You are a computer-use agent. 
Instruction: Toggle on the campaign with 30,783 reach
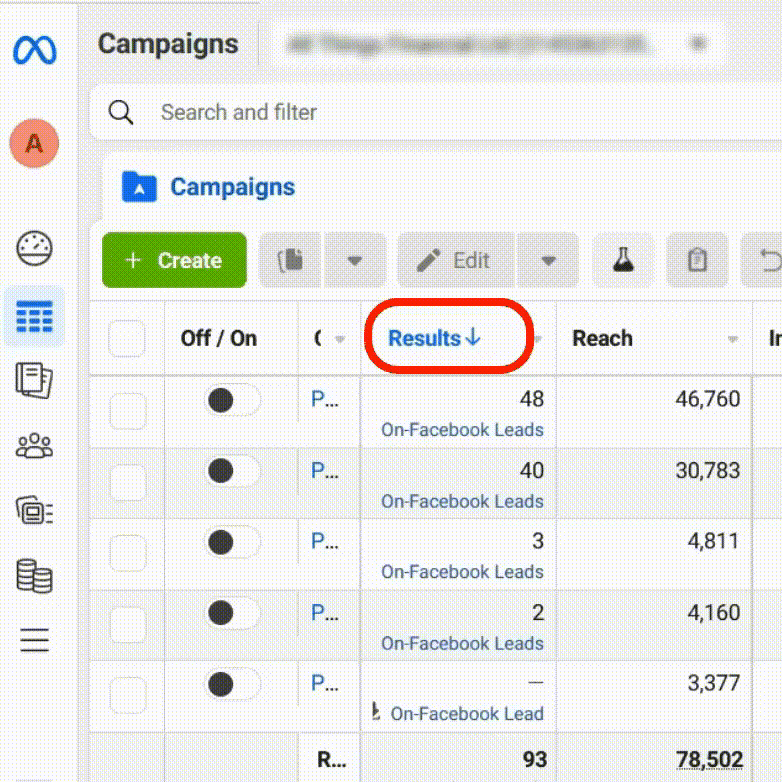232,471
